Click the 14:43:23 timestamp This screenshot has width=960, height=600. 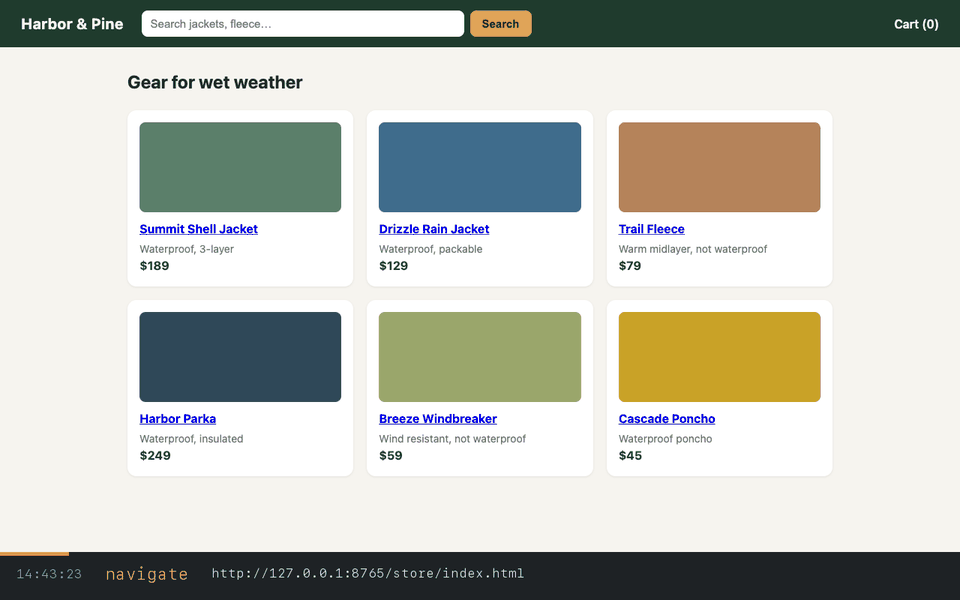pyautogui.click(x=49, y=574)
